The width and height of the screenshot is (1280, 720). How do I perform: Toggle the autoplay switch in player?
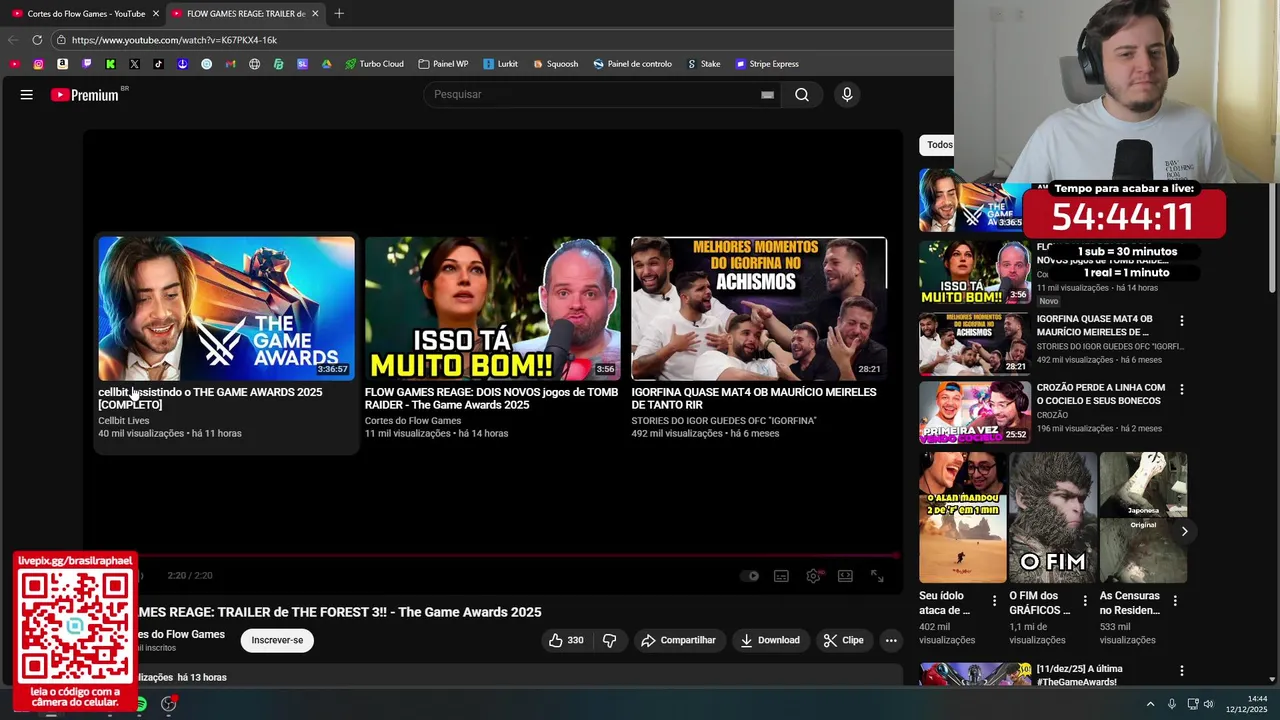(x=749, y=576)
